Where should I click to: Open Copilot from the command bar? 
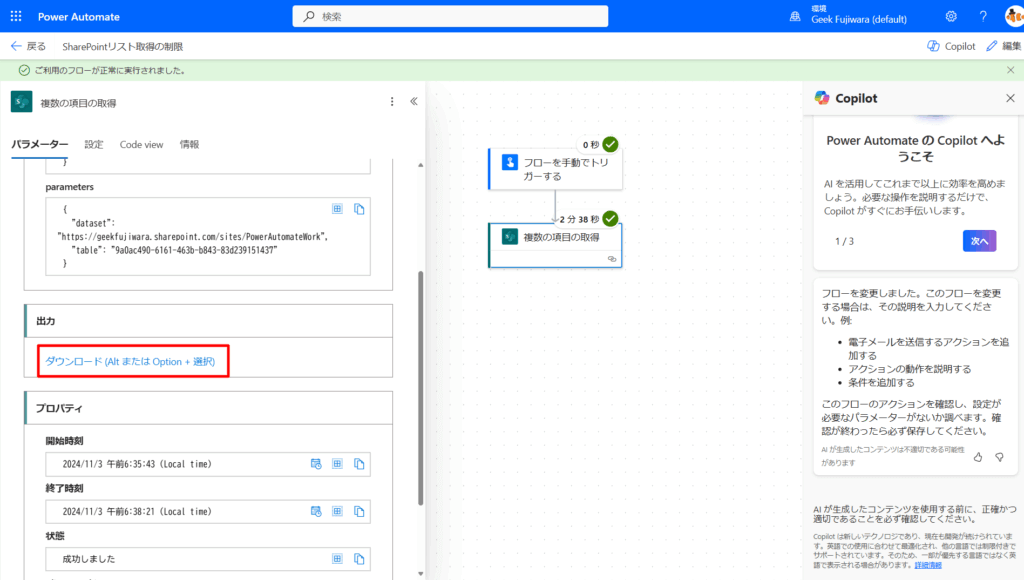951,46
